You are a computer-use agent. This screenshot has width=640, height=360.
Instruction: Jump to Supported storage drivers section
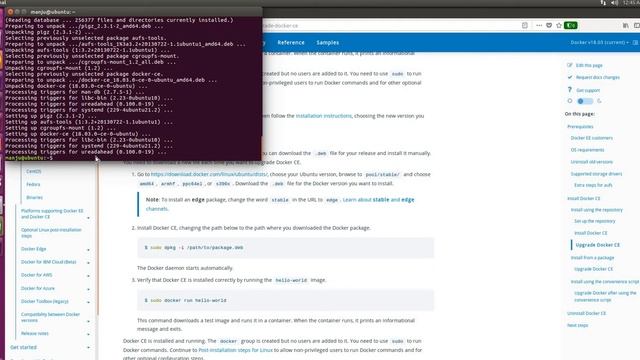pos(596,174)
